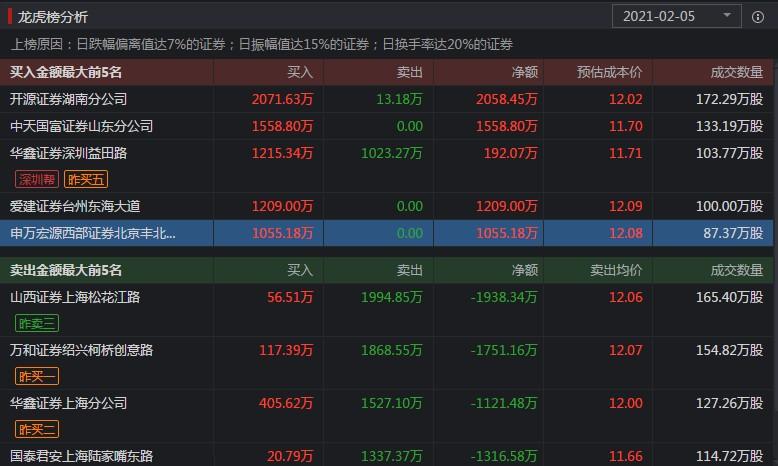Select 华鑫证券上海分公司
The image size is (778, 466).
coord(68,403)
